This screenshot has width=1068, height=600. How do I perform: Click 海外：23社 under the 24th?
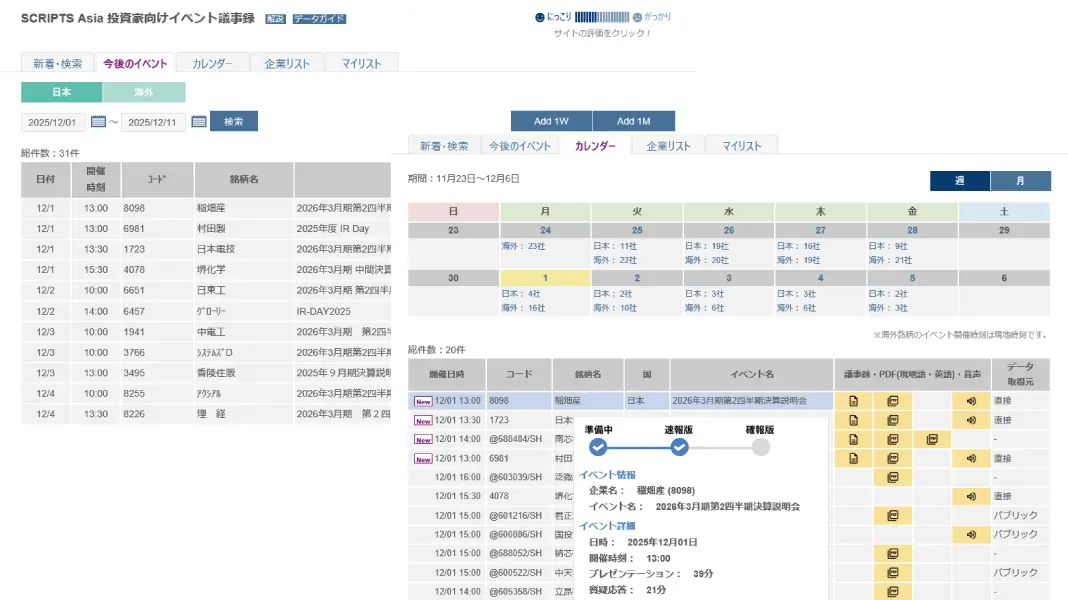pos(523,246)
